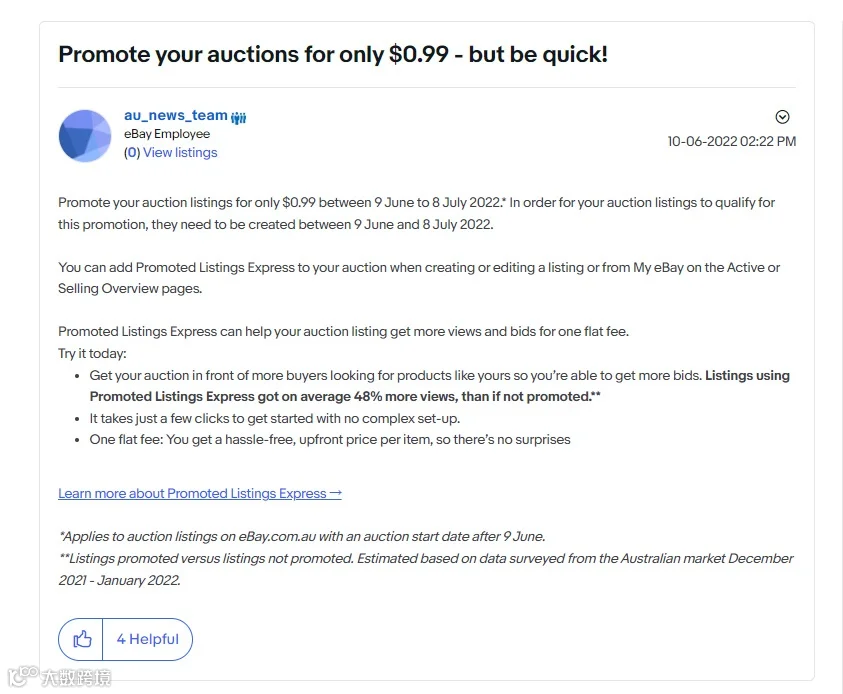Click the One flat fee bullet point

pos(330,440)
